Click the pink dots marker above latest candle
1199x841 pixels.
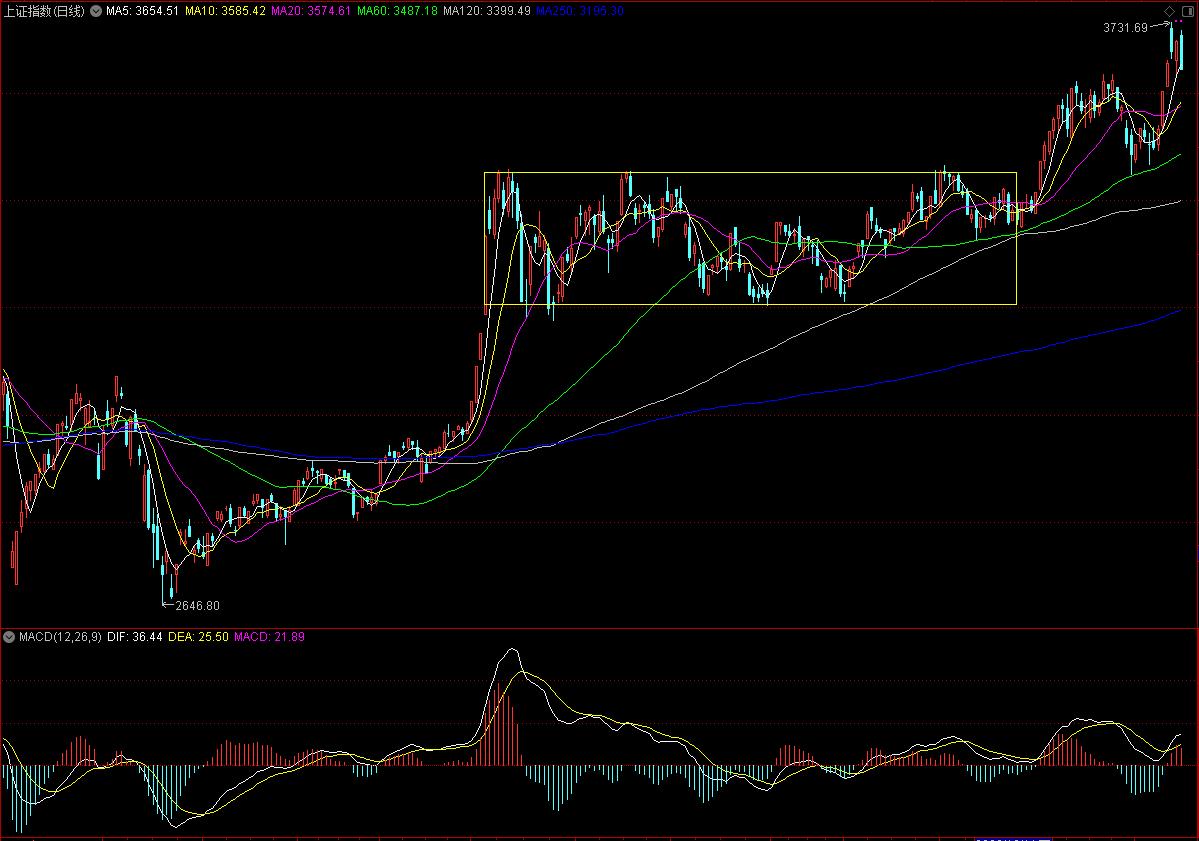1177,22
